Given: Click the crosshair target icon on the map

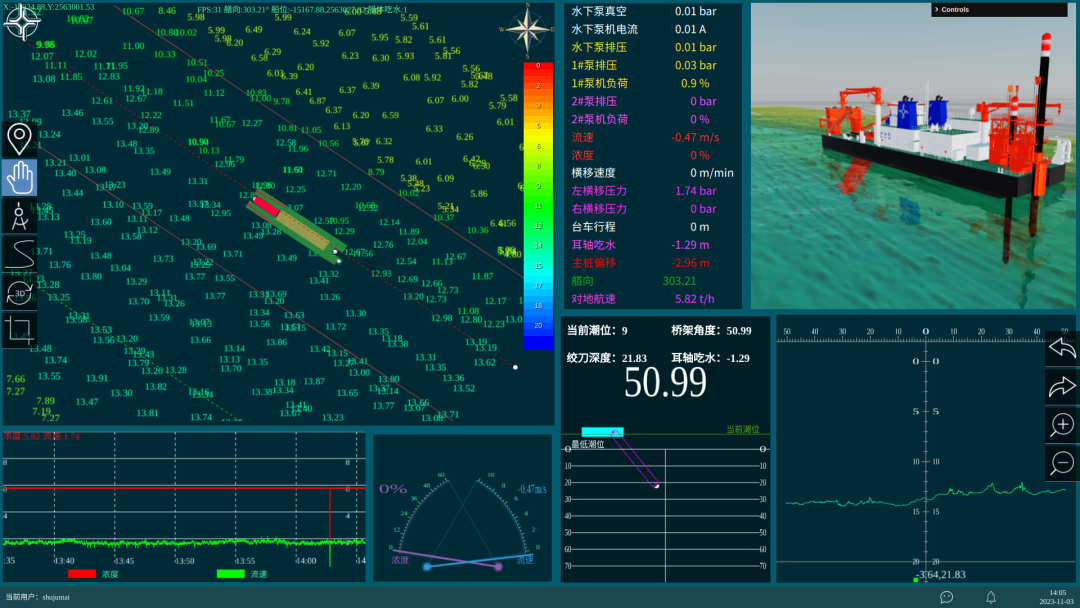Looking at the screenshot, I should pos(22,23).
